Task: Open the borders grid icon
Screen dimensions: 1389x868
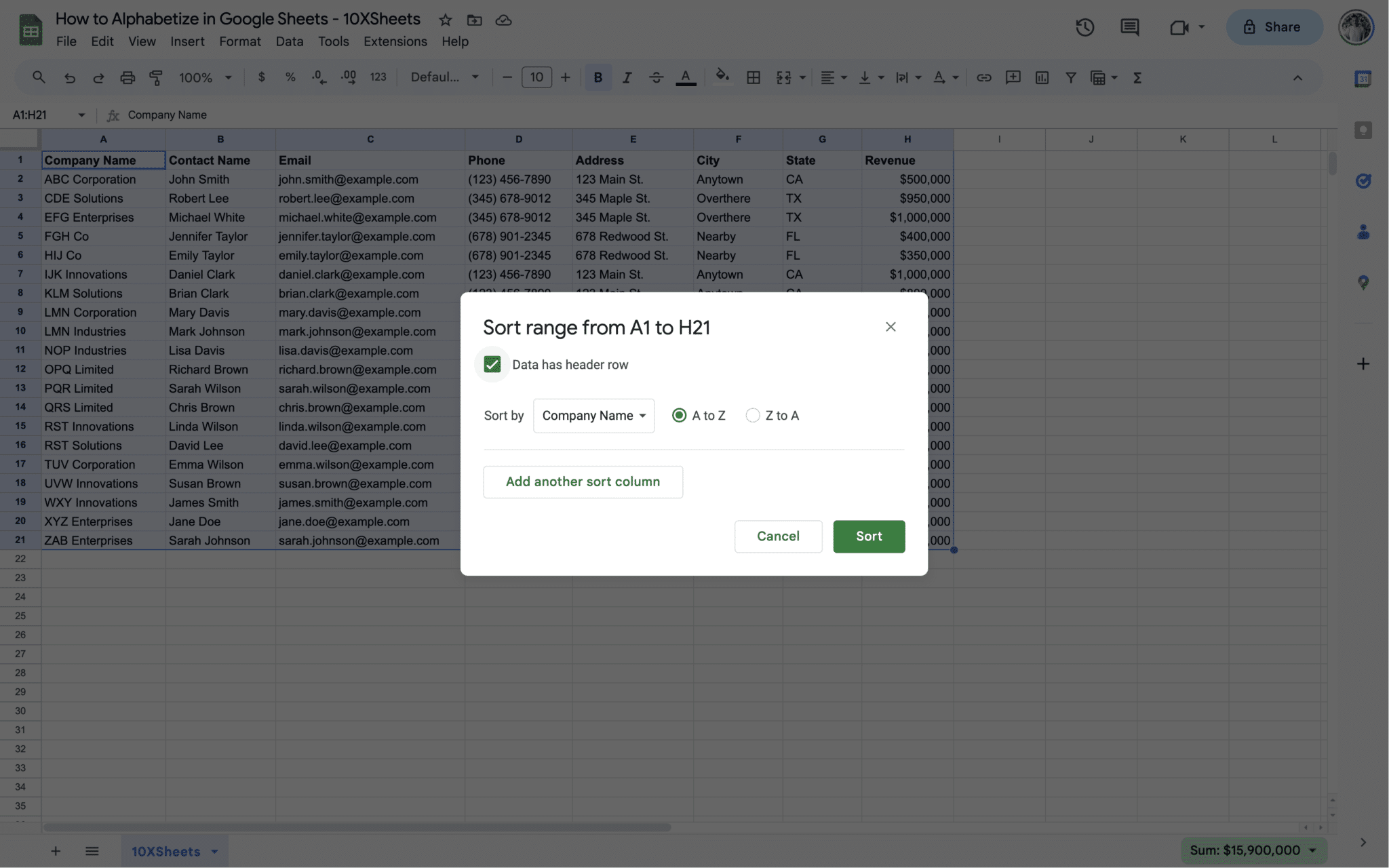Action: [753, 77]
